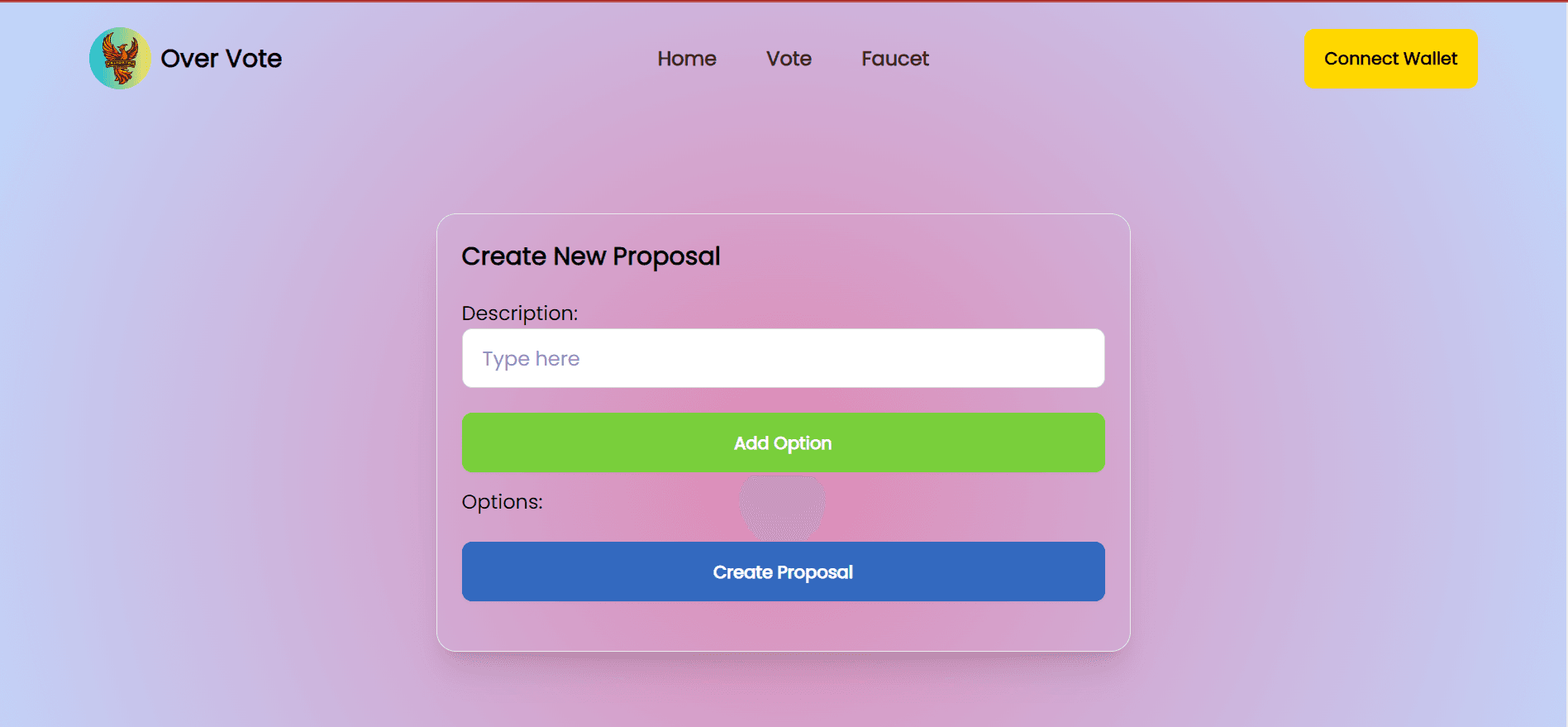
Task: Click the red loading bar at top
Action: click(x=784, y=1)
